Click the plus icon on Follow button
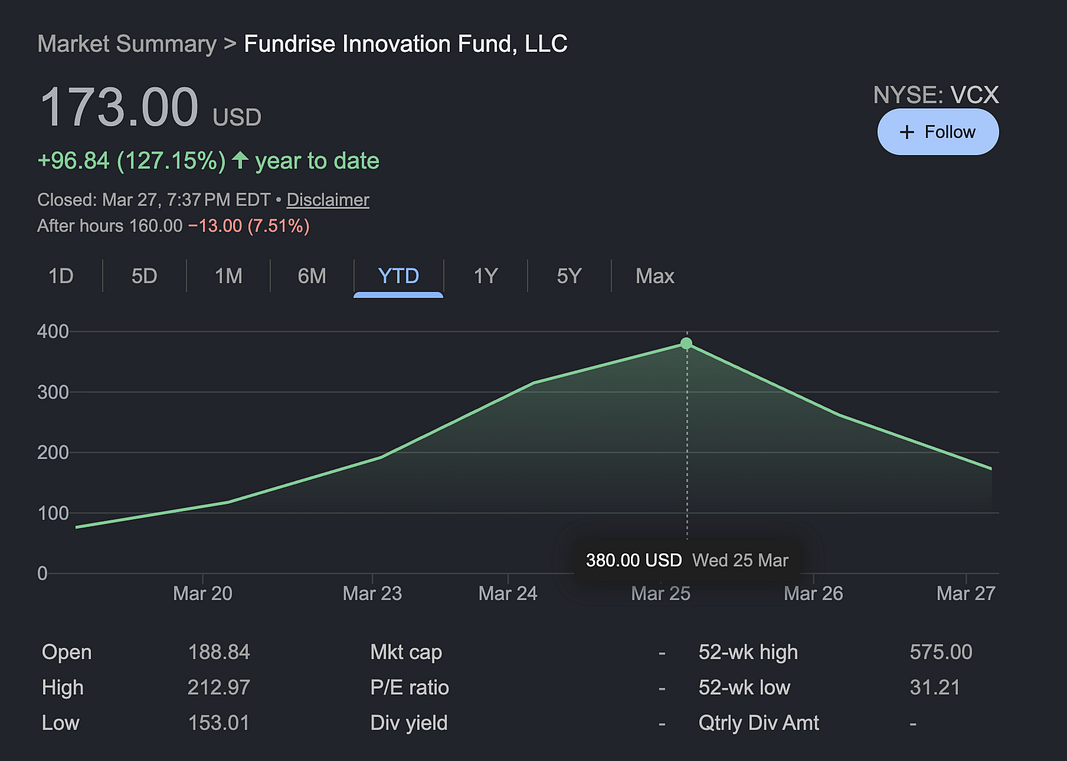Screen dimensions: 1067x761 pos(906,132)
